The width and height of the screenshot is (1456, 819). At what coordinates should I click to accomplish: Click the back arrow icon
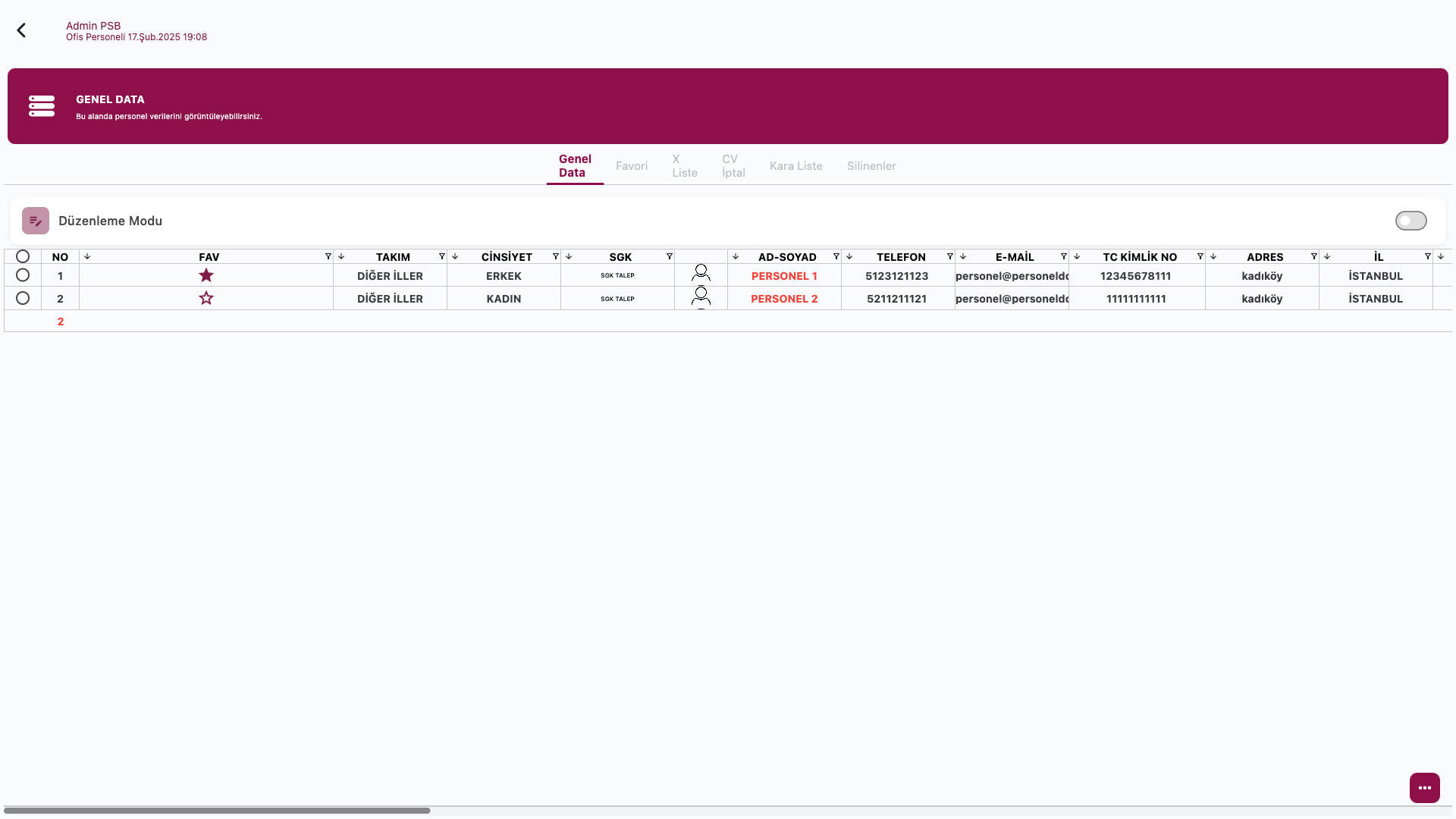21,30
